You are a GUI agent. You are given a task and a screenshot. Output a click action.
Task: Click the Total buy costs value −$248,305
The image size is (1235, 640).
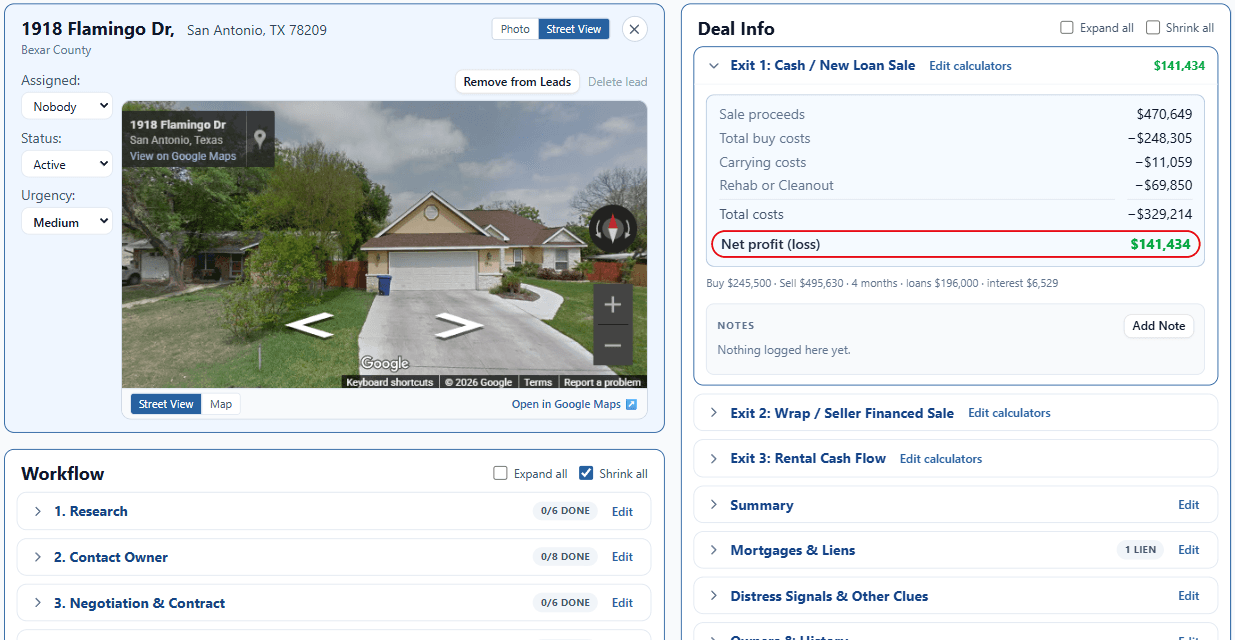pyautogui.click(x=1160, y=139)
